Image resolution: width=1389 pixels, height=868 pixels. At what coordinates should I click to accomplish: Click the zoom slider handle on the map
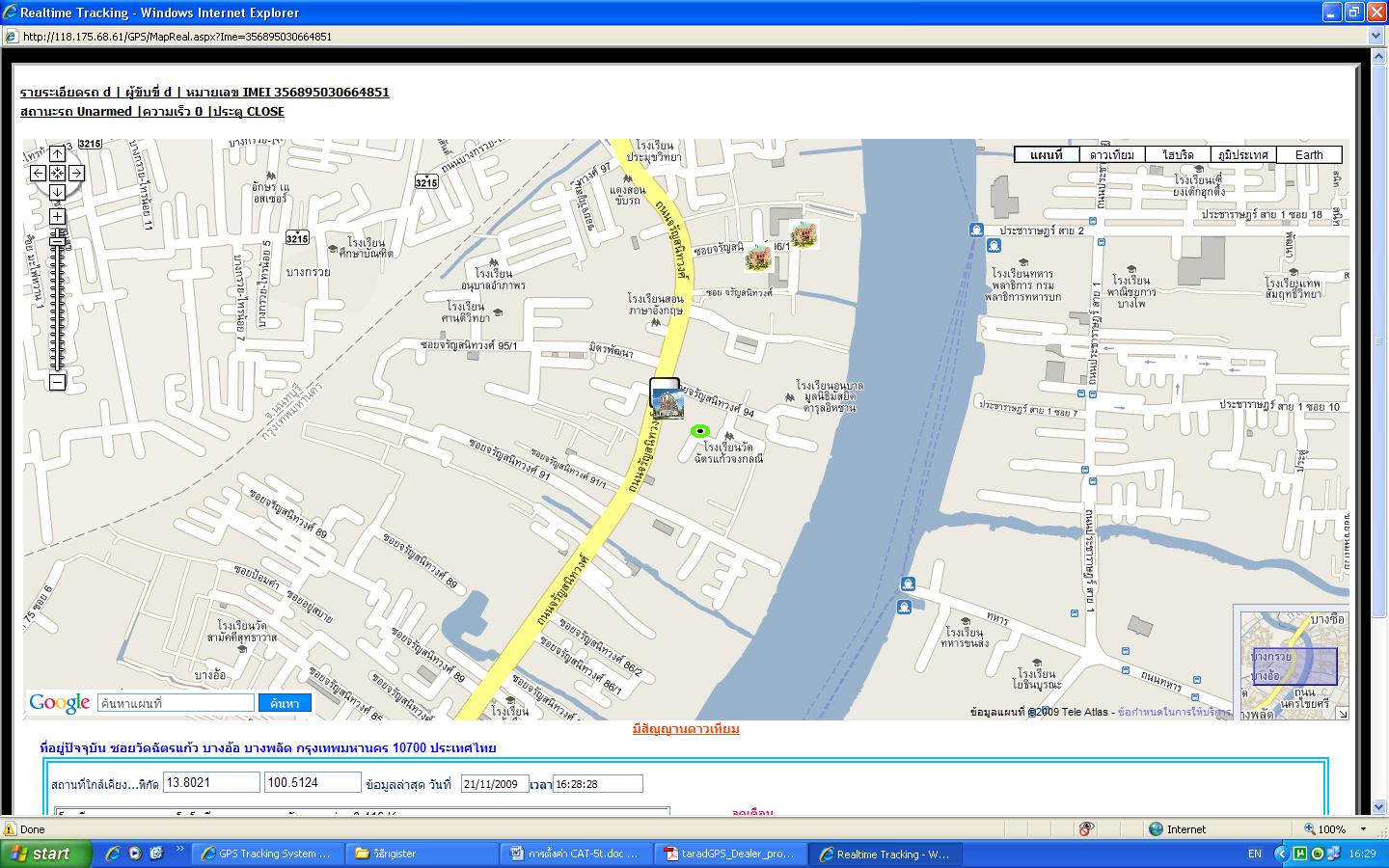click(x=57, y=240)
